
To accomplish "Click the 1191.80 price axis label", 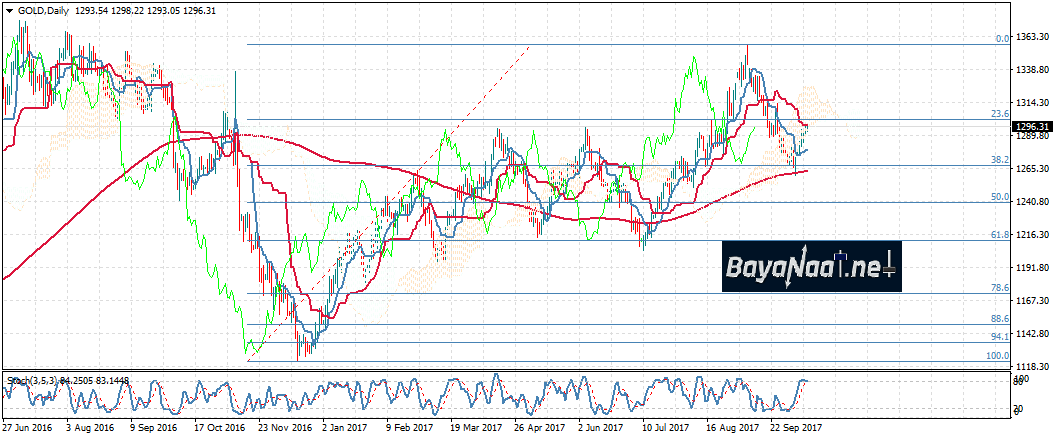I will click(1031, 268).
